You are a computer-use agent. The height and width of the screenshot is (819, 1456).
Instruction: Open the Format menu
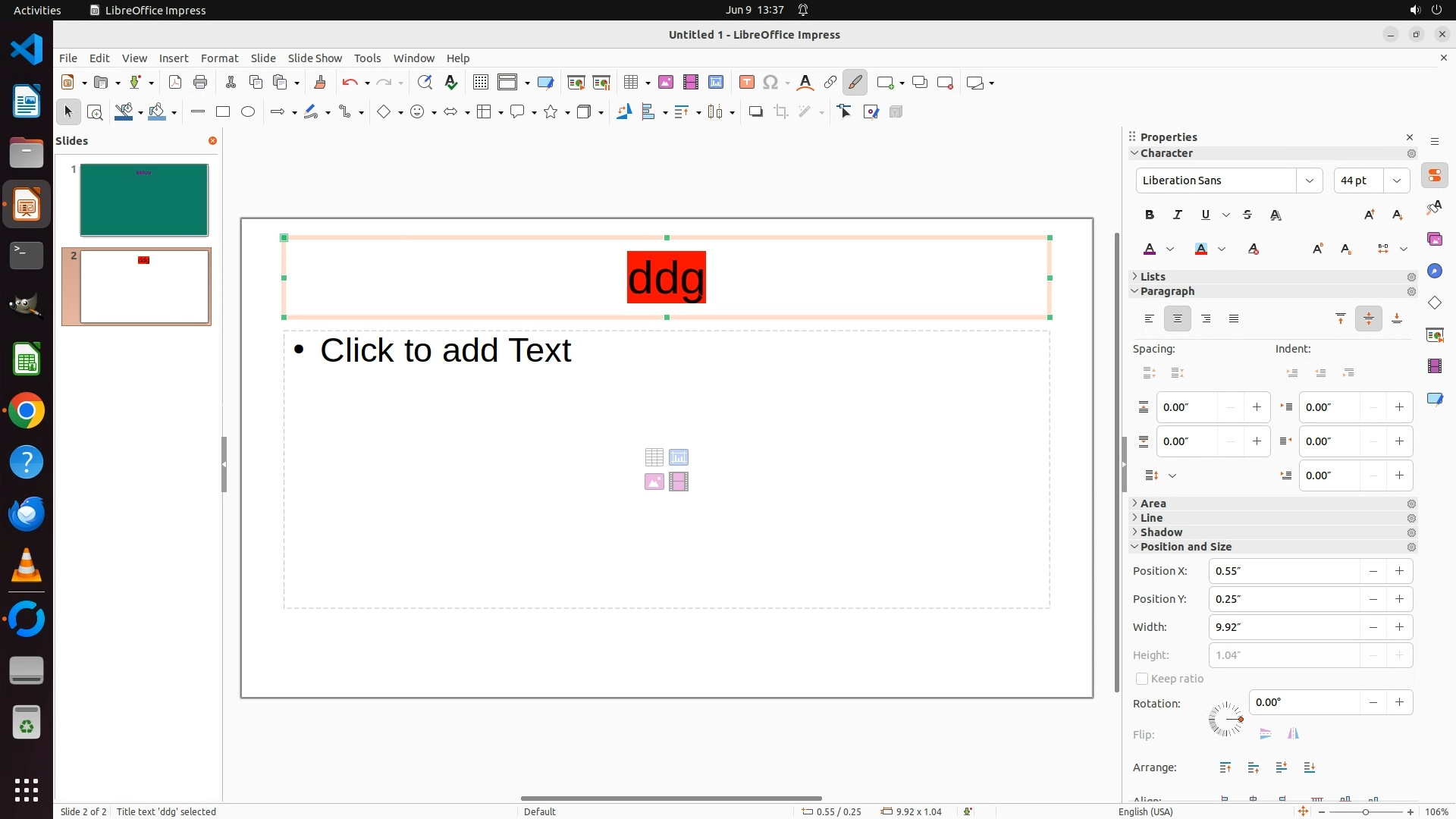(x=219, y=58)
